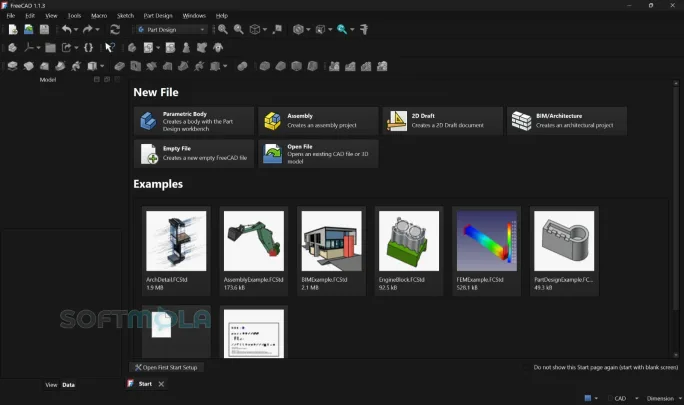Click the VarSet curly braces icon
The height and width of the screenshot is (405, 684).
point(89,48)
